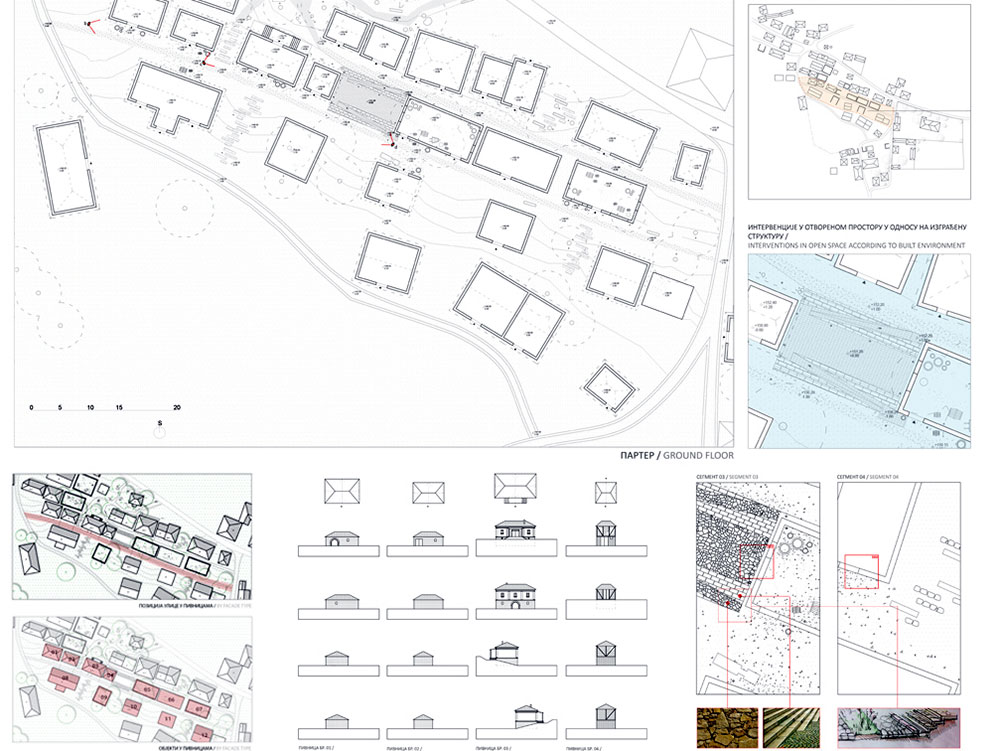The height and width of the screenshot is (751, 1000).
Task: Click cellar 01 front elevation with arched door
Action: point(342,538)
